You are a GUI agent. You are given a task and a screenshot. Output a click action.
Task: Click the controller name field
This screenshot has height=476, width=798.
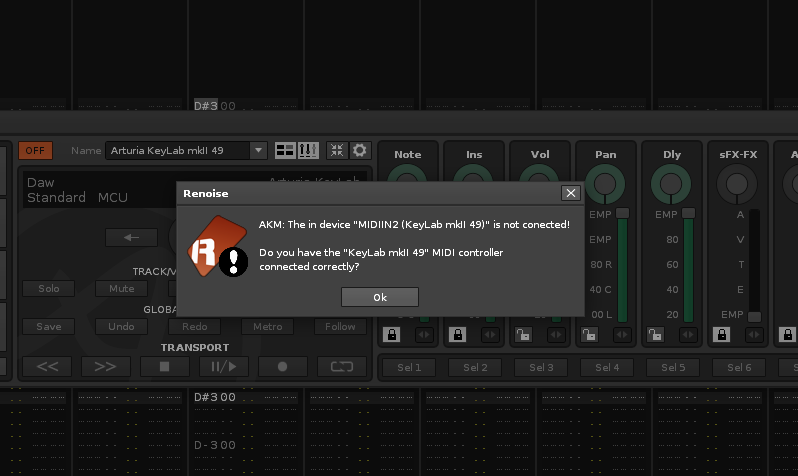tap(178, 150)
